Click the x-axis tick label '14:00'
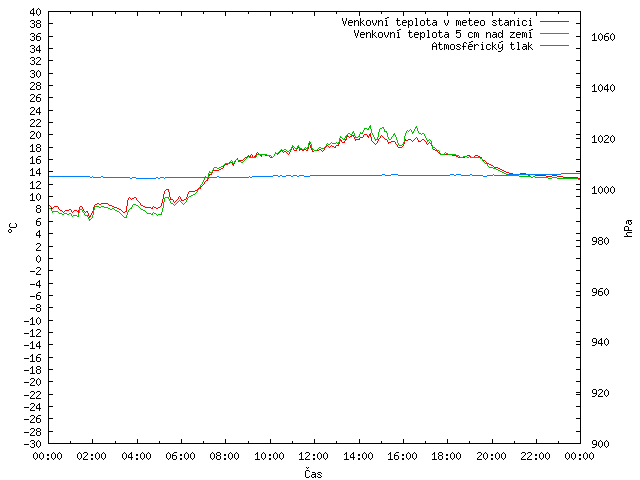Viewport: 640px width, 480px height. click(x=358, y=456)
